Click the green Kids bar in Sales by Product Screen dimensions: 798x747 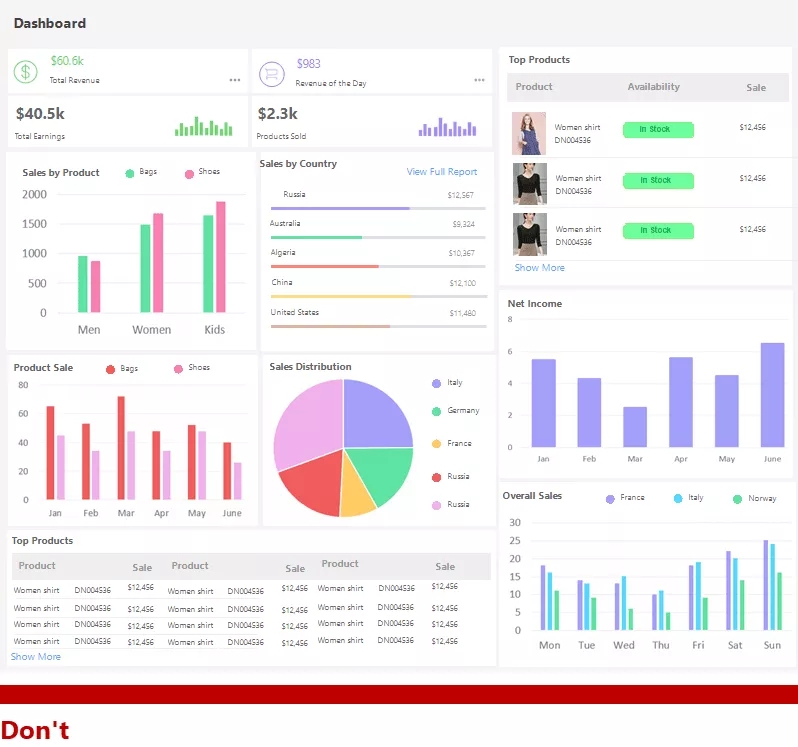208,264
